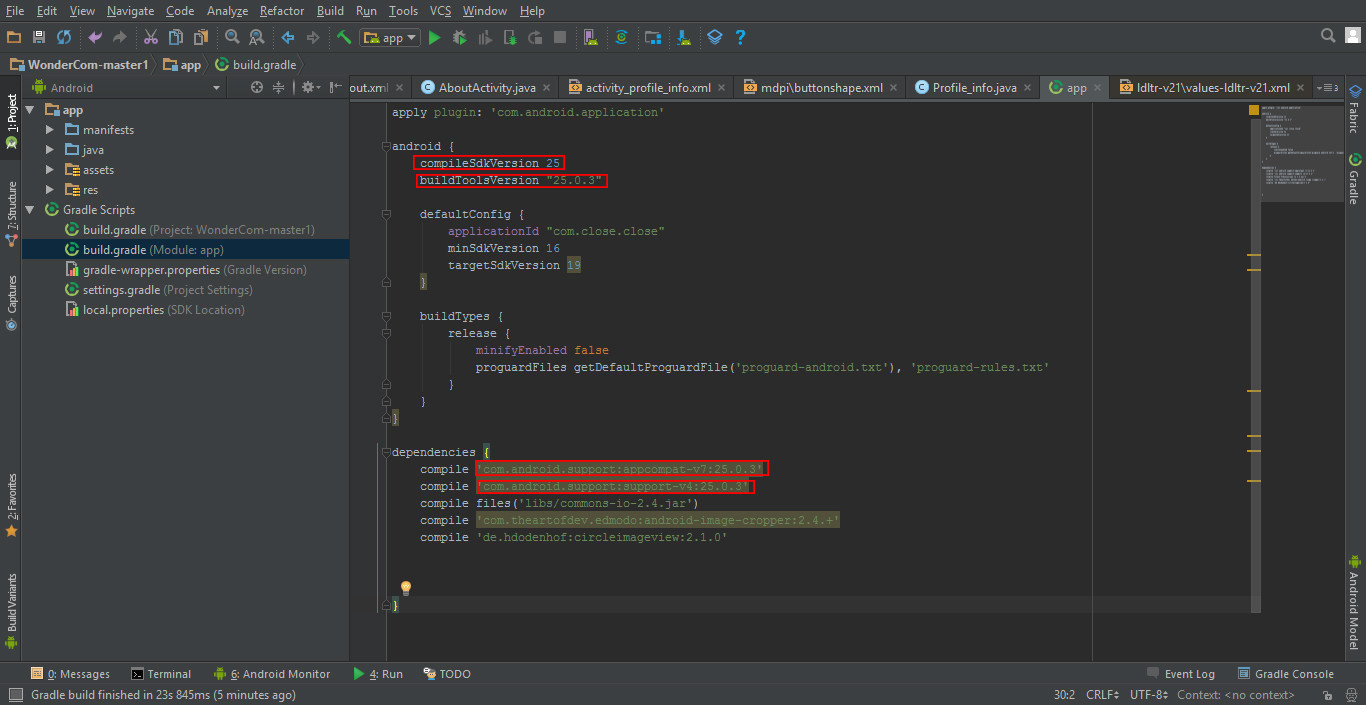Click the Open folder toolbar icon
This screenshot has height=705, width=1366.
[x=14, y=37]
